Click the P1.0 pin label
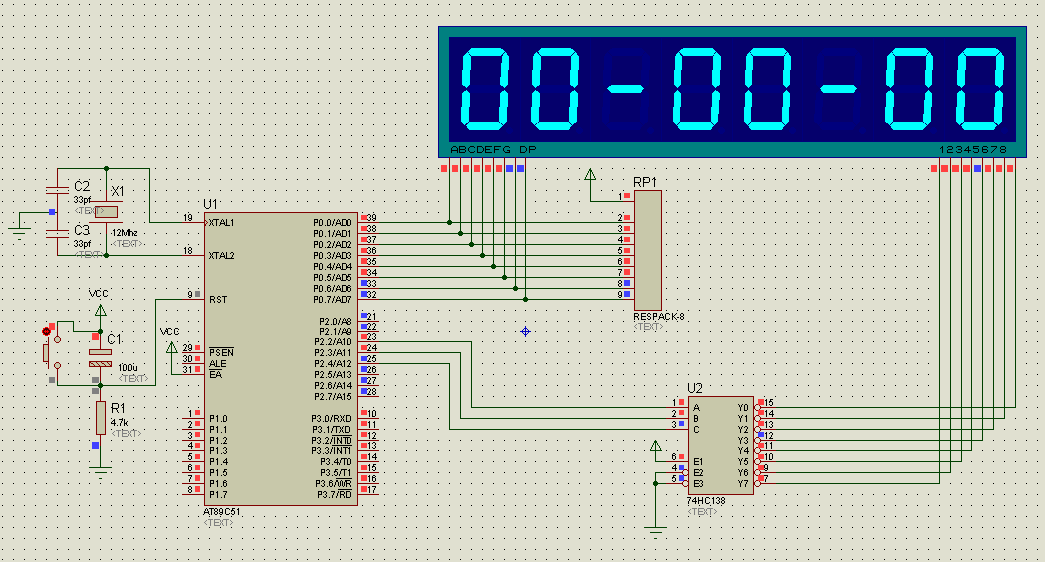 coord(218,419)
